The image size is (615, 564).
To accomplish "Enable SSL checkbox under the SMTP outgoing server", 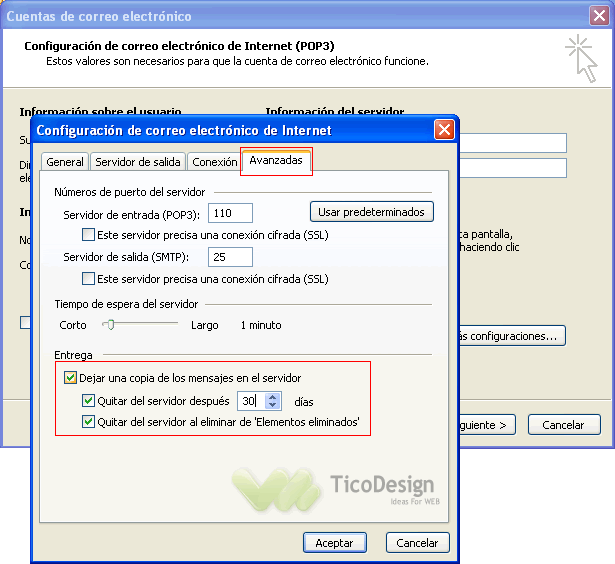I will 88,279.
